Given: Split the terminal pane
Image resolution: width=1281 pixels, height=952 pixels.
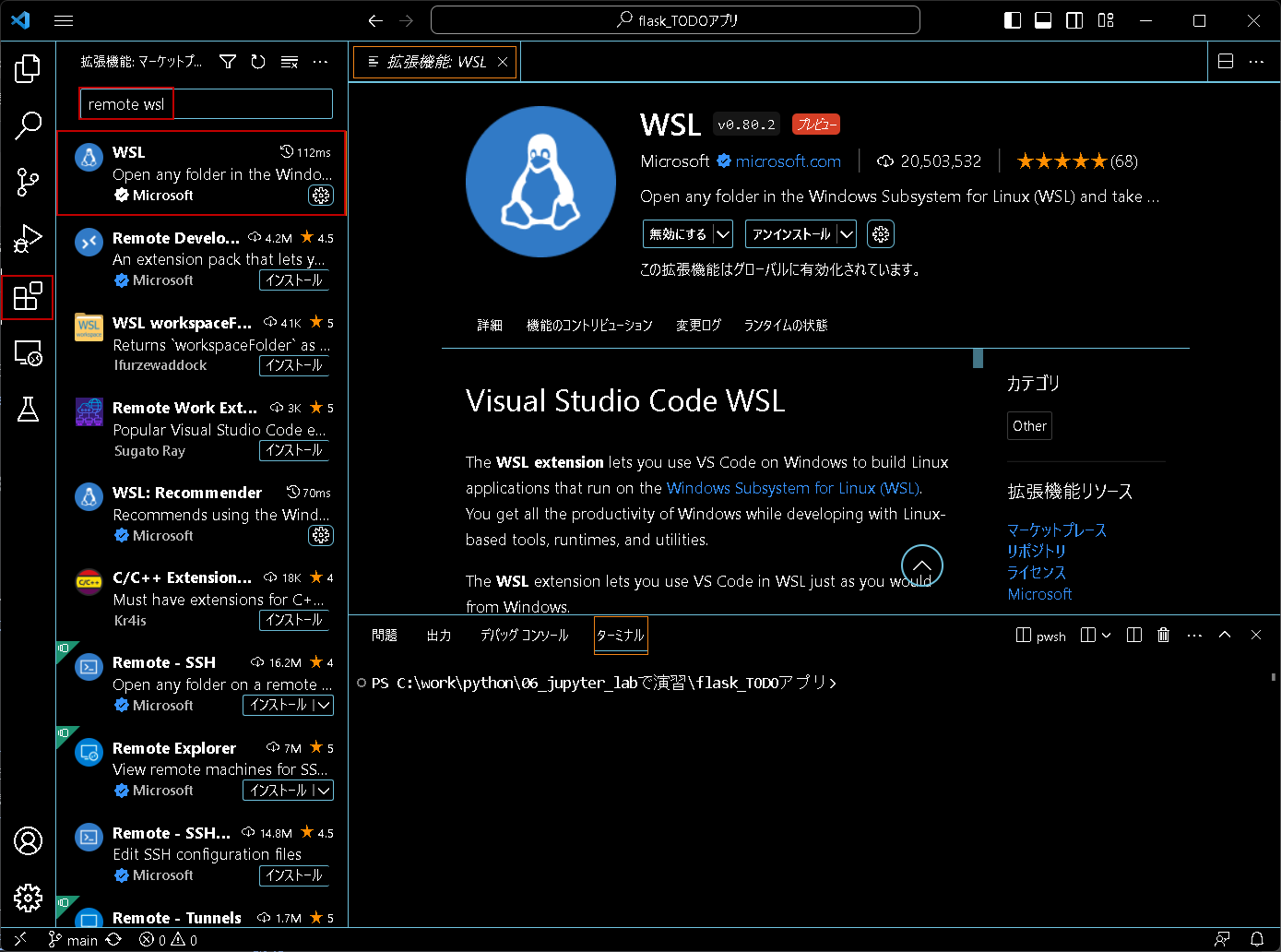Looking at the screenshot, I should coord(1134,635).
